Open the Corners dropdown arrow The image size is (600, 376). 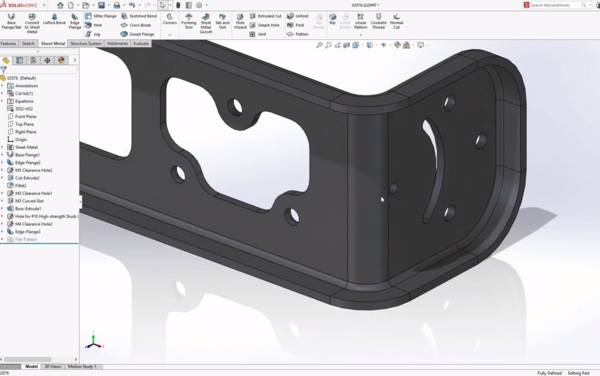click(x=170, y=34)
